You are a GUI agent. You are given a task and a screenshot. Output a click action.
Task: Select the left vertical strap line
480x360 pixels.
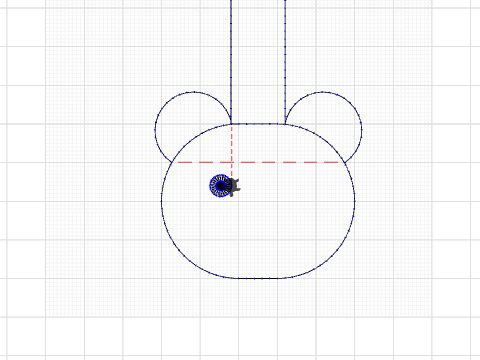231,62
